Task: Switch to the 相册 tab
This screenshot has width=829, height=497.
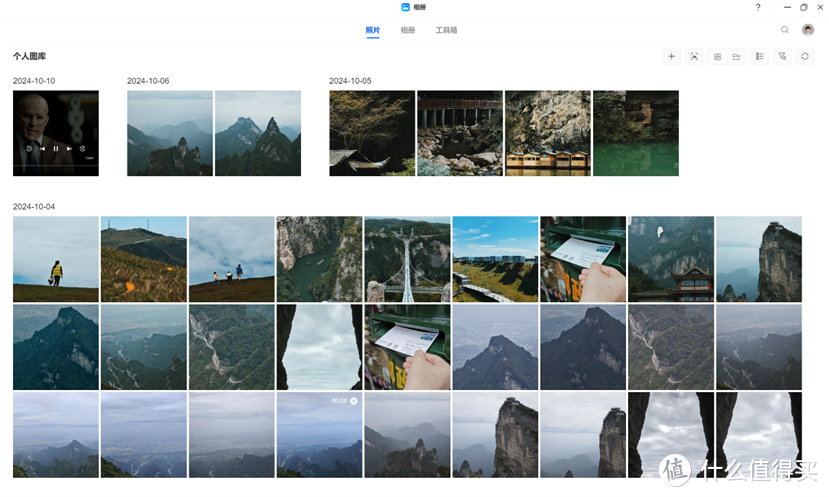Action: point(408,30)
